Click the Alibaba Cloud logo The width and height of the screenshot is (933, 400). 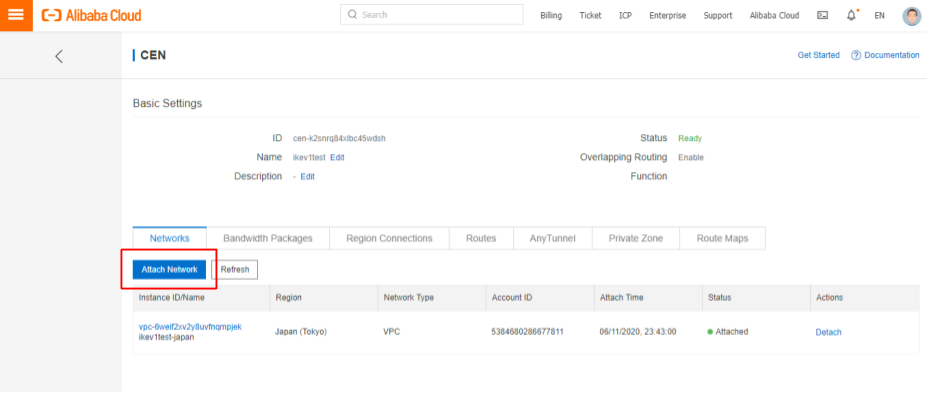pyautogui.click(x=92, y=15)
